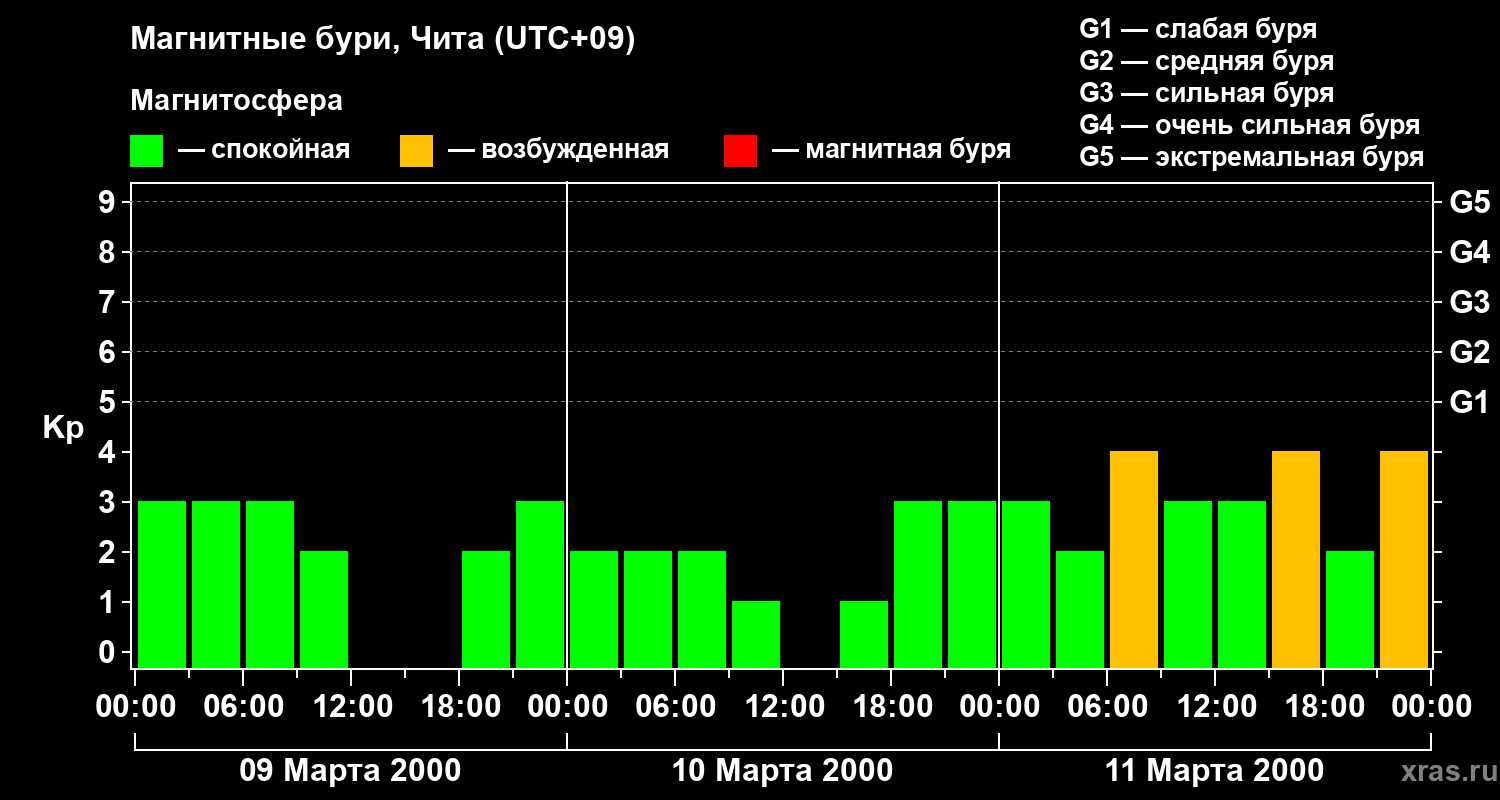1500x800 pixels.
Task: Click the orange bar ending at 18:00 on 11 March
Action: coord(1296,559)
